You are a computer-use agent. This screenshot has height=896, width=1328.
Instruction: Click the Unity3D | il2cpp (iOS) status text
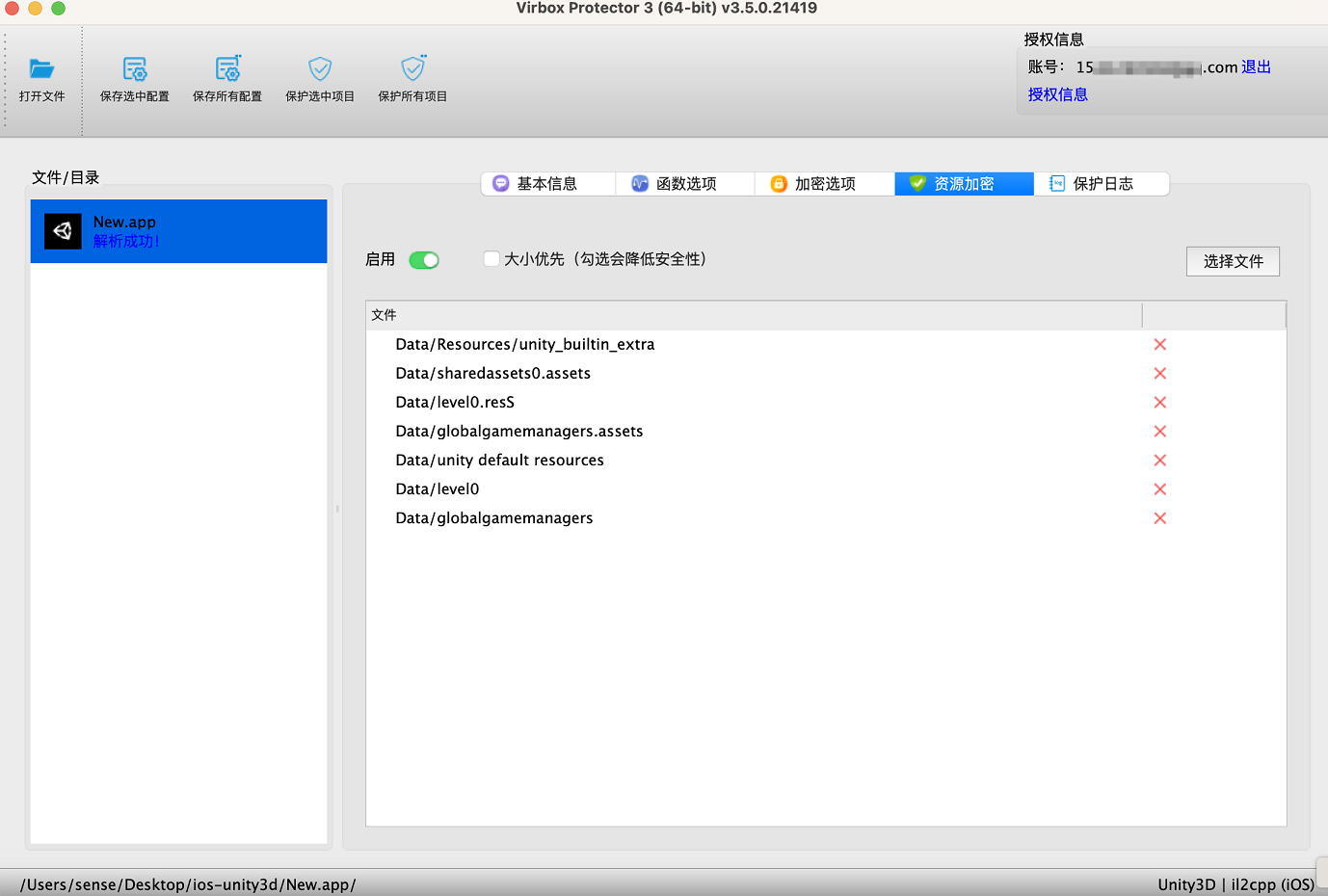tap(1235, 884)
